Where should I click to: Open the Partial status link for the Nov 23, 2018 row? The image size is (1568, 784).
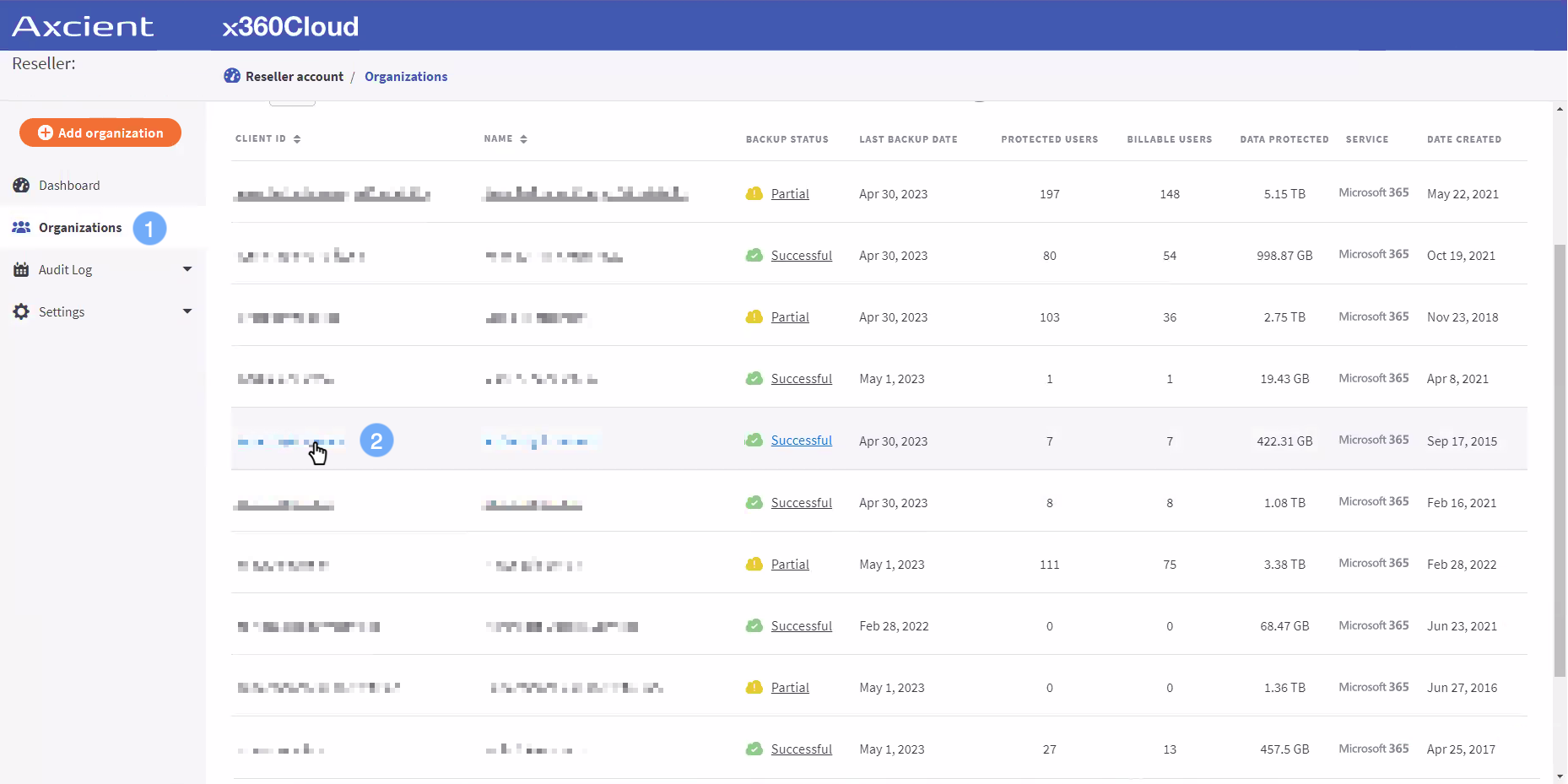(790, 317)
